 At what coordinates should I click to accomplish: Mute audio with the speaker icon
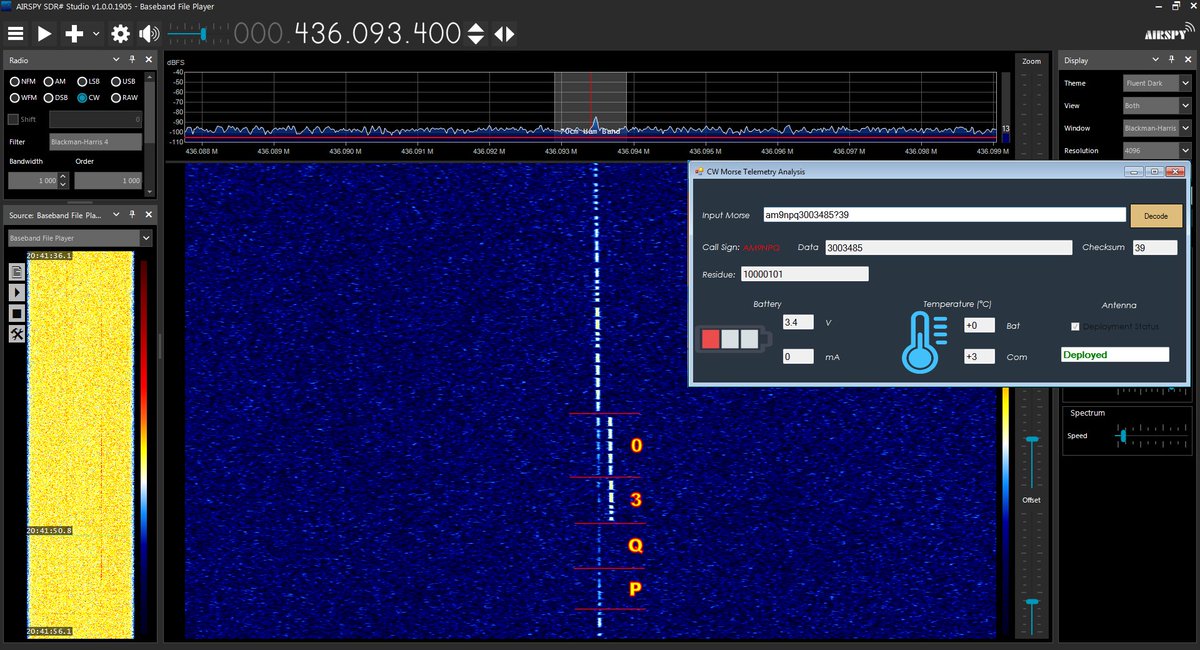click(x=149, y=34)
